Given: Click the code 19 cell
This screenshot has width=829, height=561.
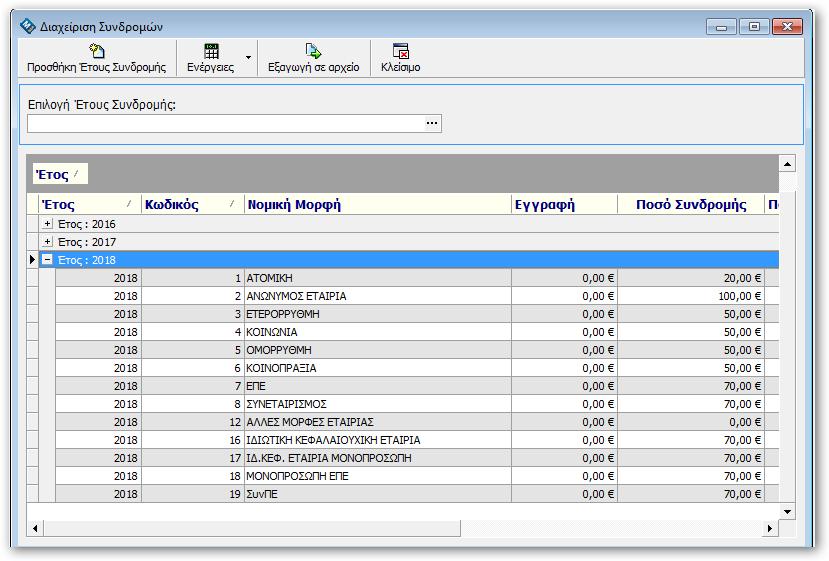Looking at the screenshot, I should click(x=192, y=493).
